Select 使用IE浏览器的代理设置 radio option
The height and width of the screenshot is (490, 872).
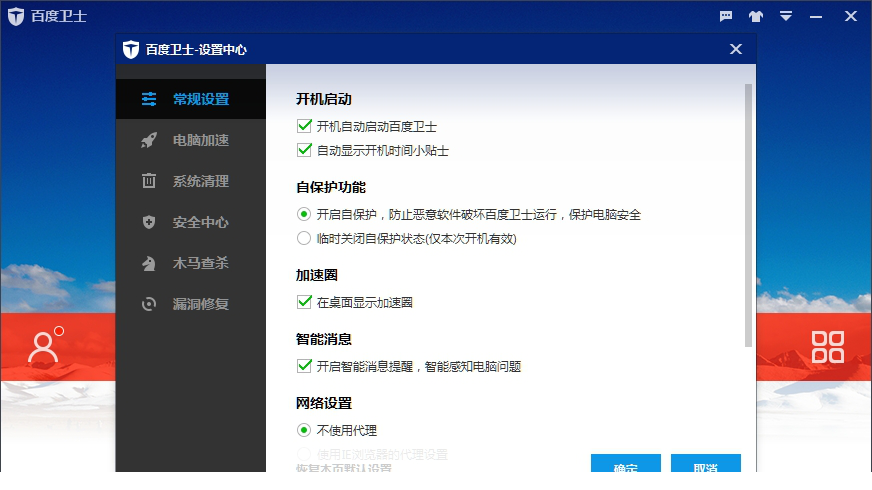point(304,454)
